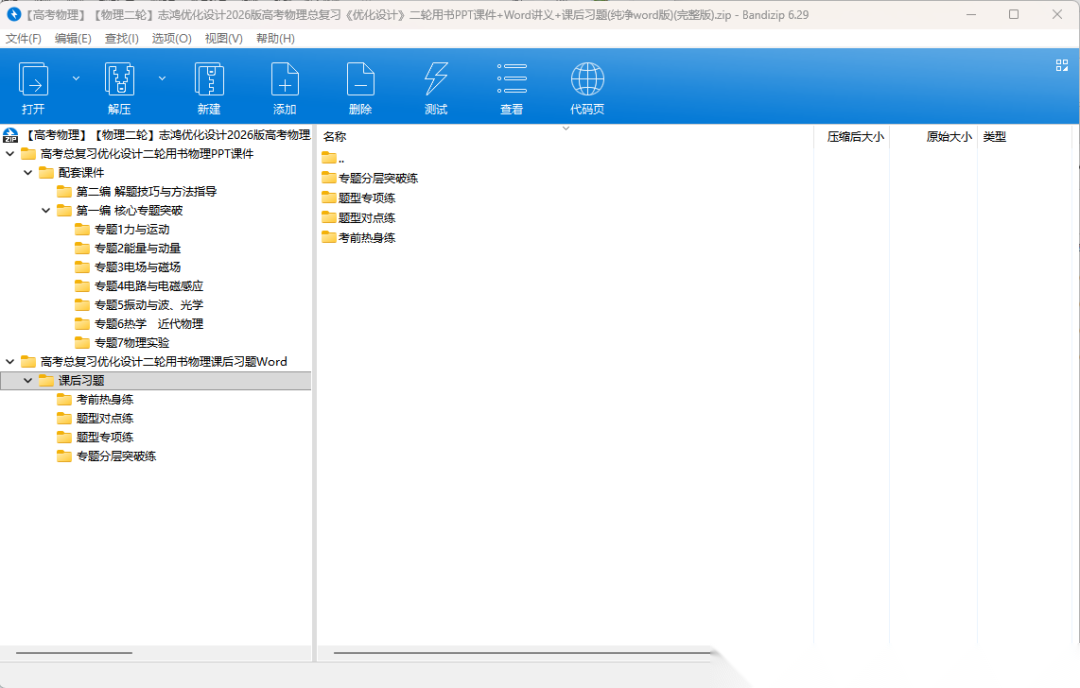
Task: Click the 新建 (New archive) icon
Action: (209, 80)
